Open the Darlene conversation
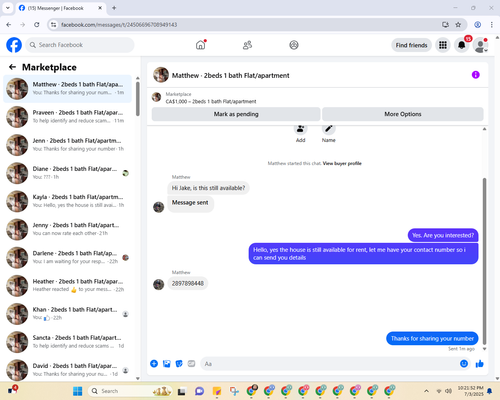The height and width of the screenshot is (400, 500). pos(67,258)
